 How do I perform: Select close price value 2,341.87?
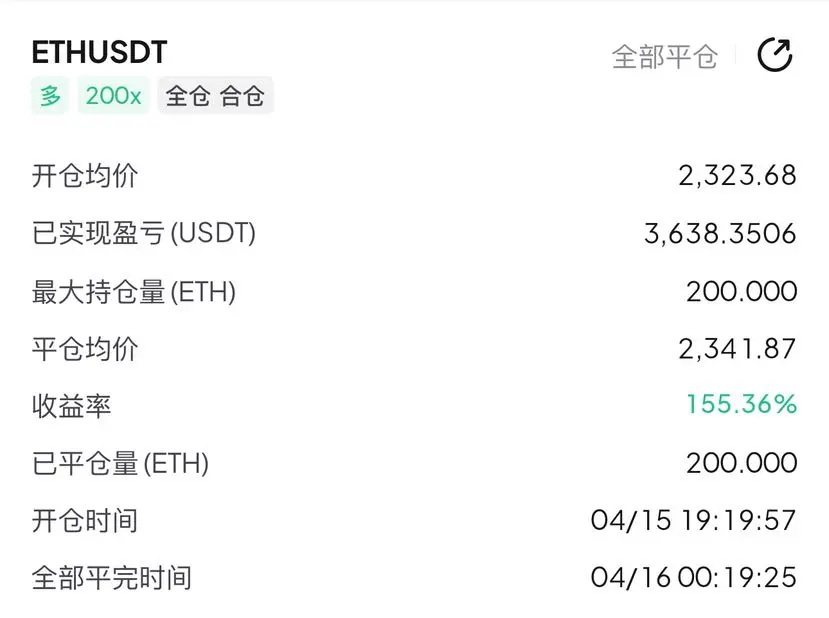[x=738, y=349]
